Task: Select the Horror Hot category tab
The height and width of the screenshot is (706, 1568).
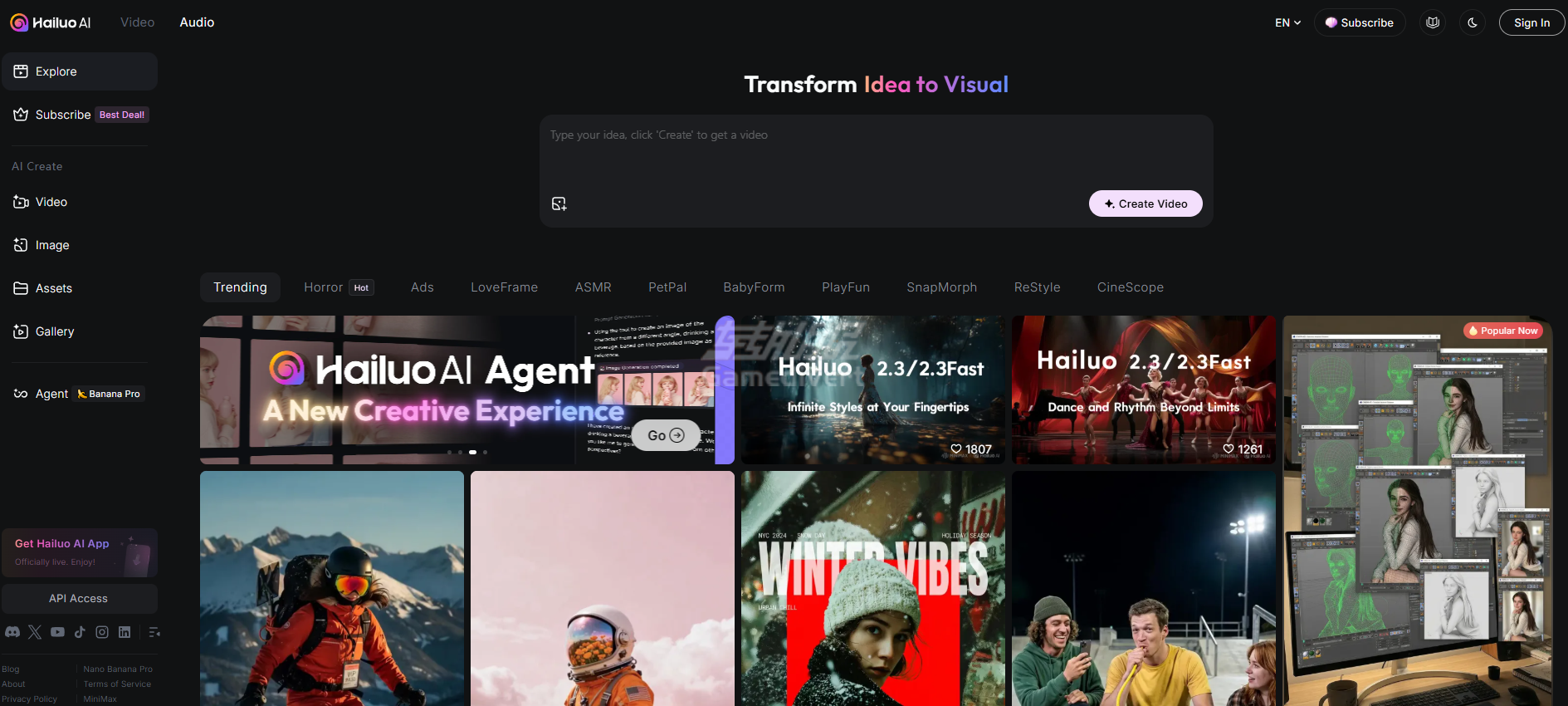Action: point(339,287)
